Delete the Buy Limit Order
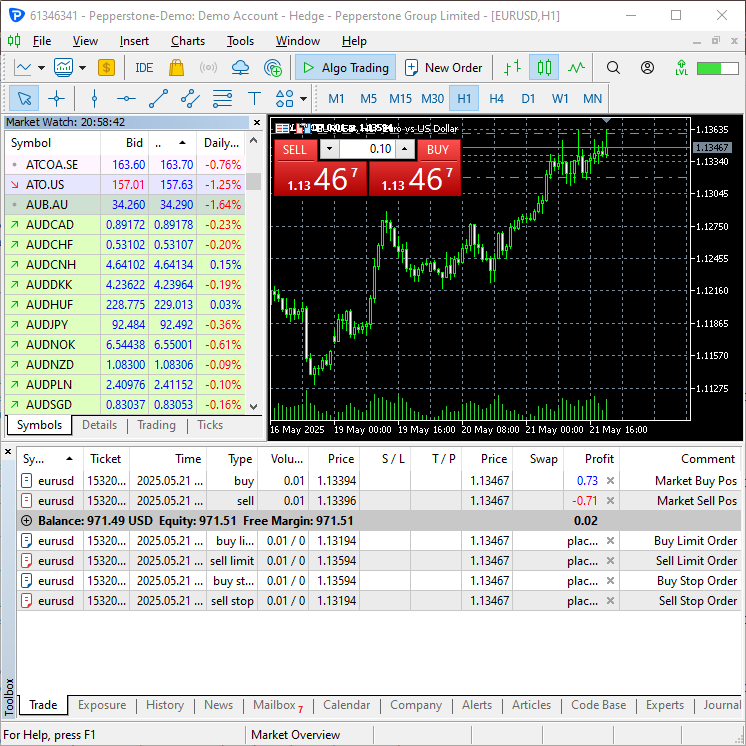 click(610, 540)
